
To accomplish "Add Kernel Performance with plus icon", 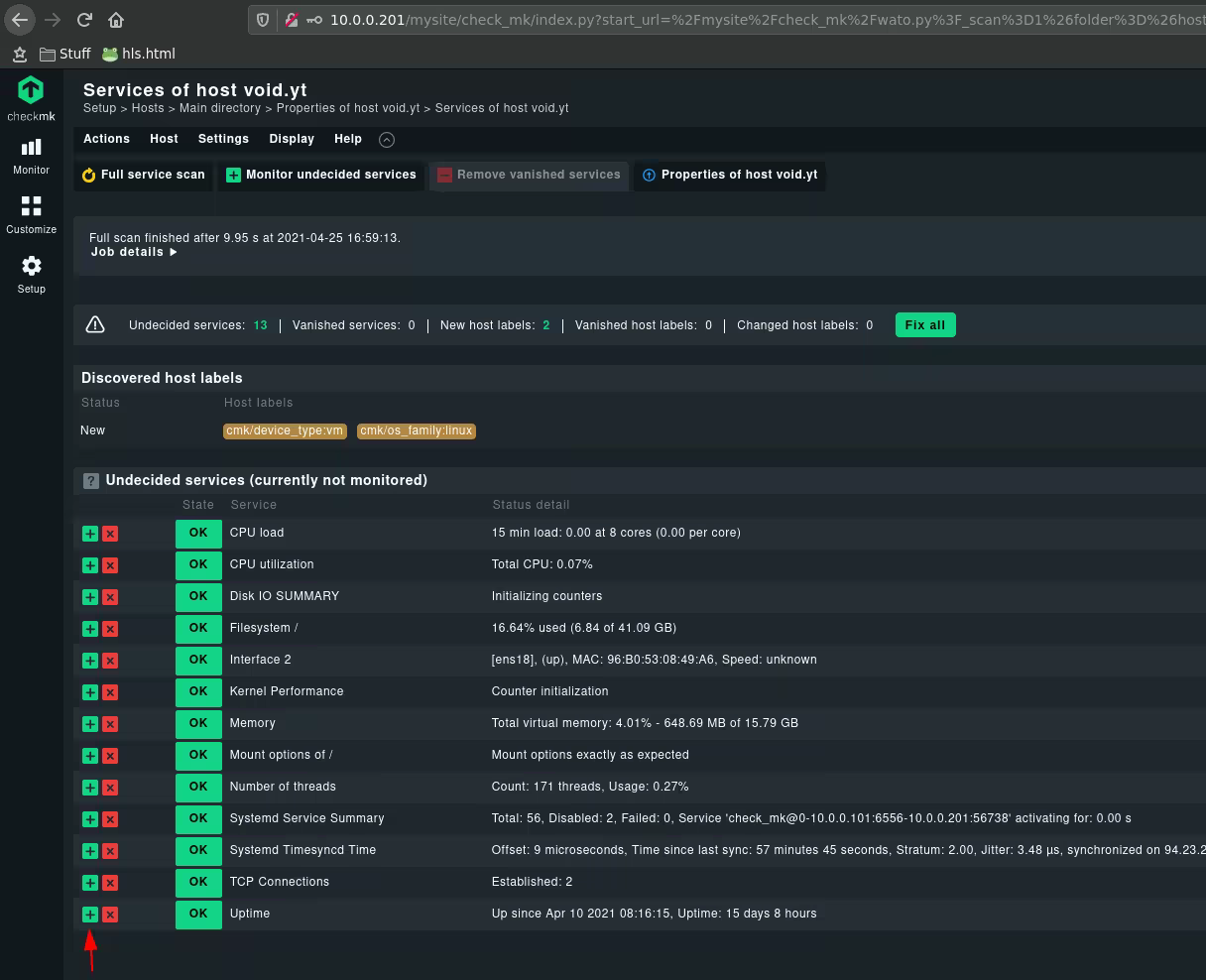I will (x=90, y=692).
